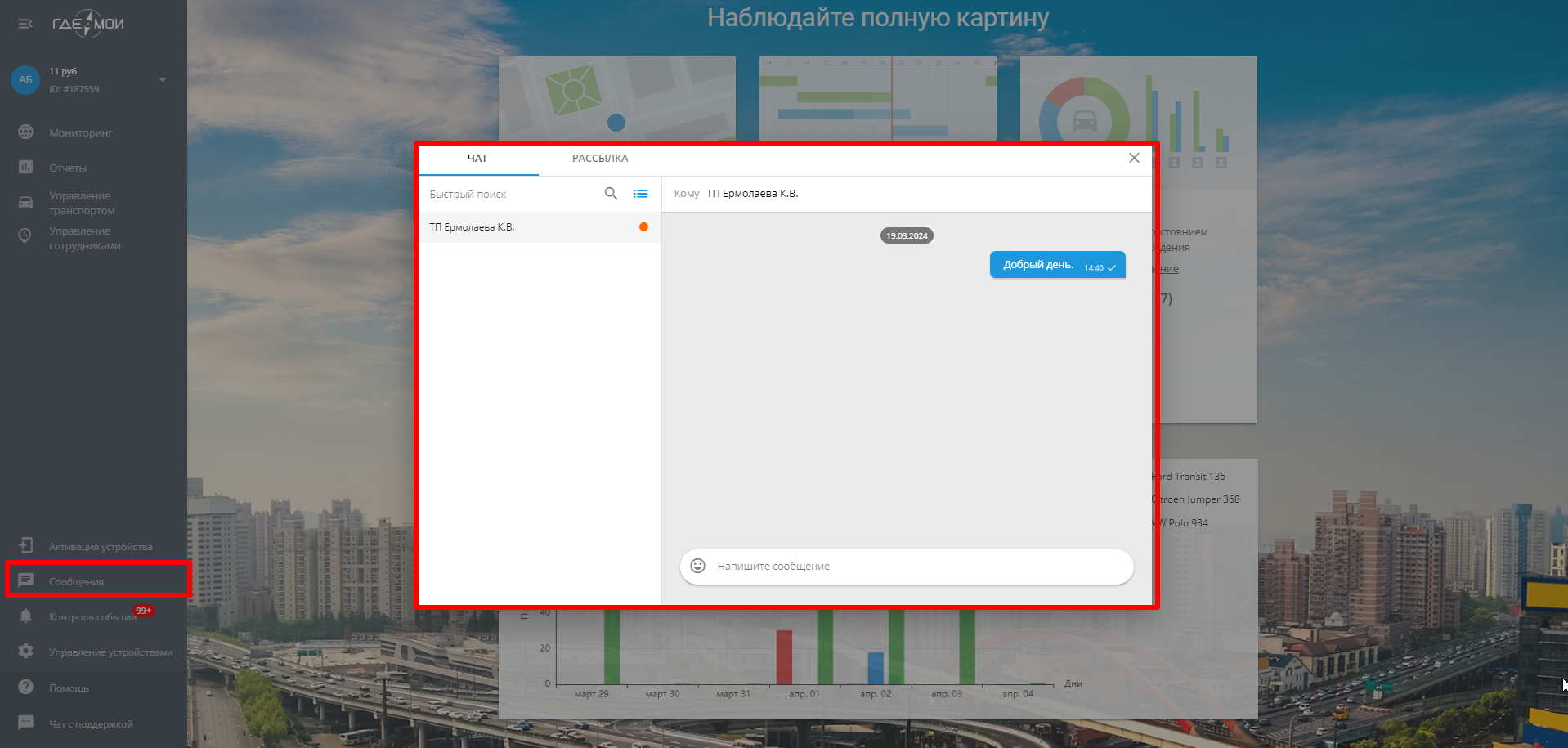Screen dimensions: 1568x748
Task: Expand the account dropdown arrow
Action: (x=163, y=79)
